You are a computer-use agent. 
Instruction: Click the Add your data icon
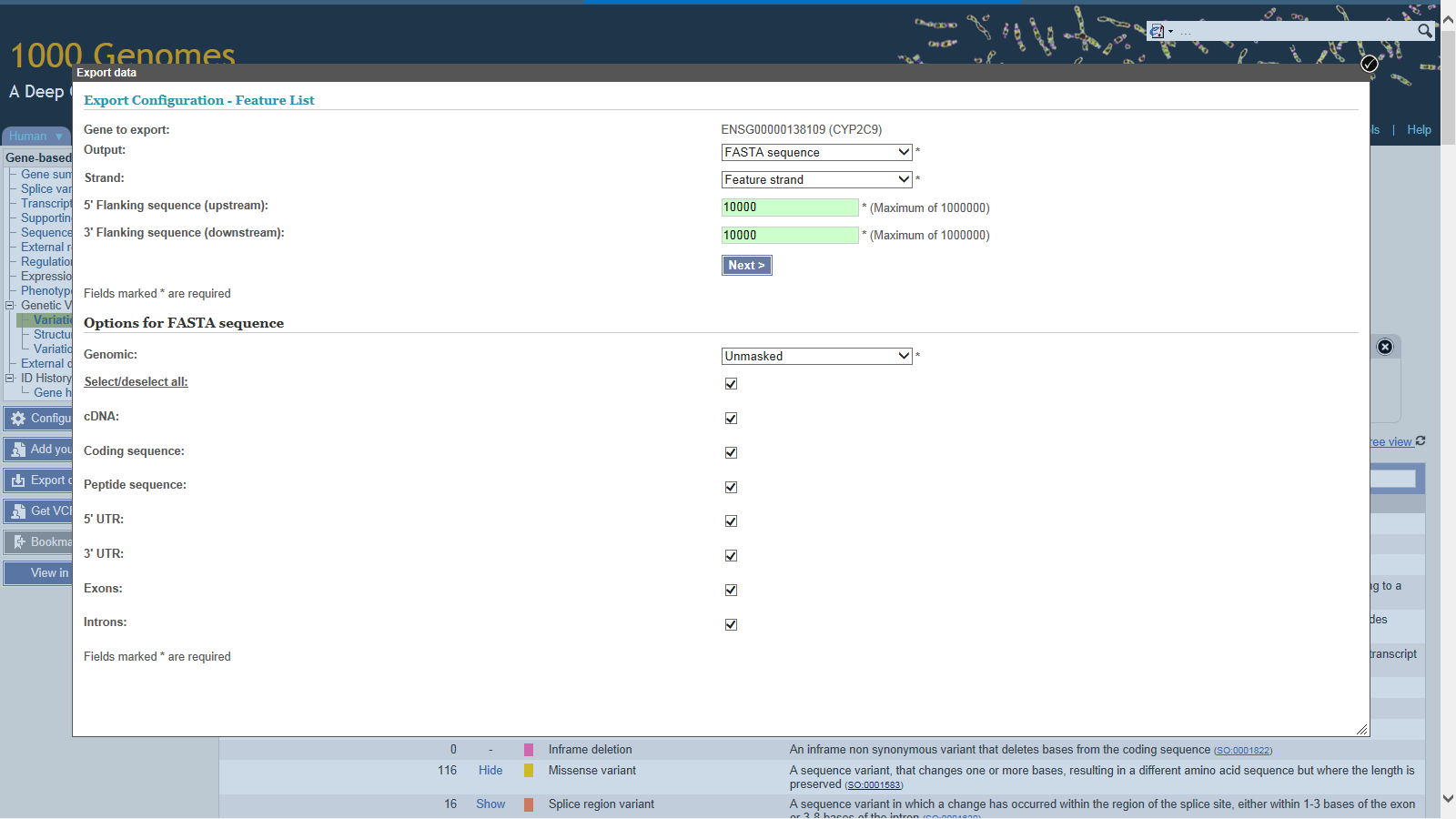tap(18, 450)
